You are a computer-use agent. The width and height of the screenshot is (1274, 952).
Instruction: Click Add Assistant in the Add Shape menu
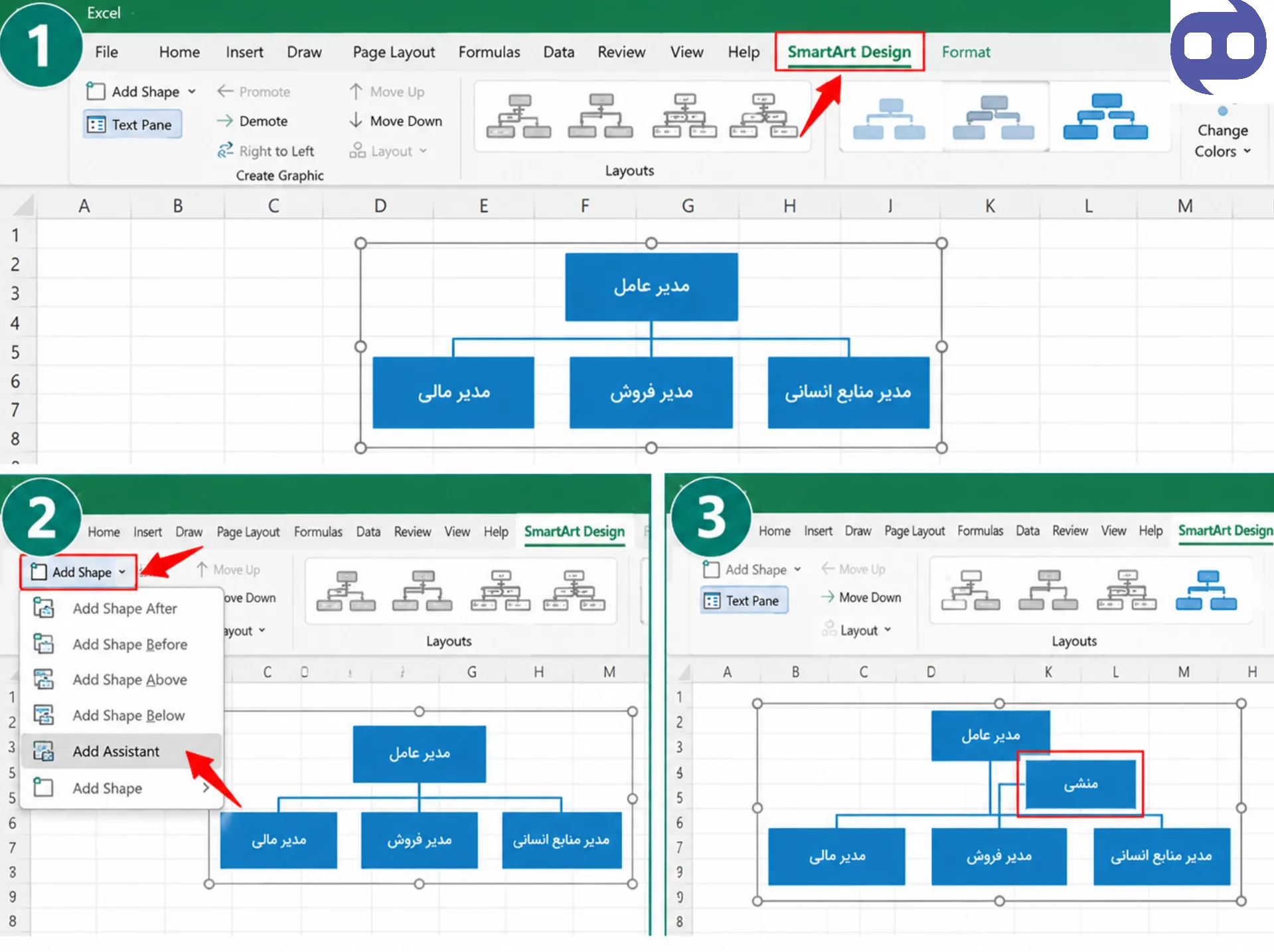(x=121, y=751)
